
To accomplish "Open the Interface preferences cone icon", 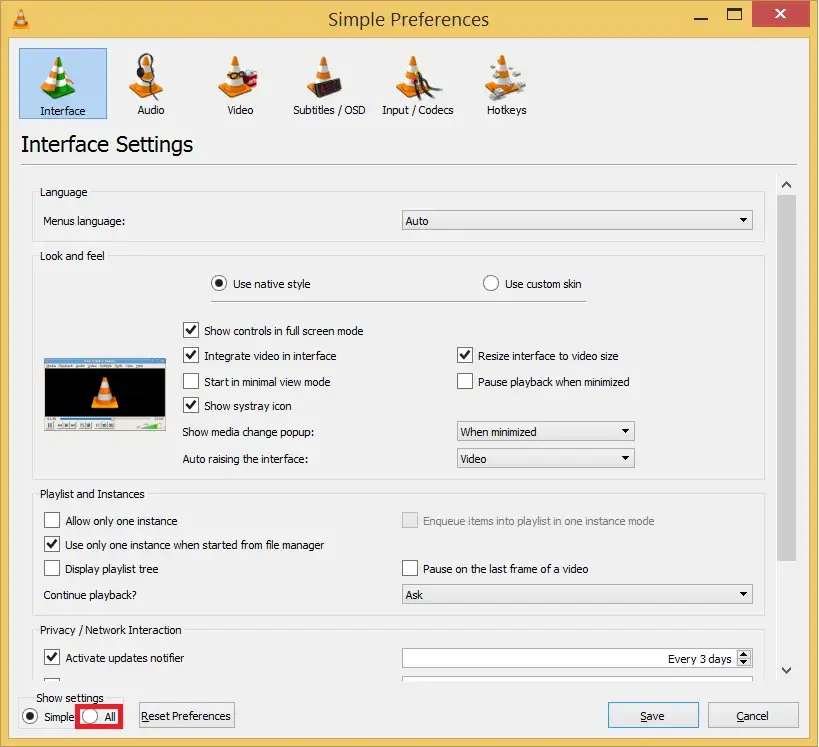I will [62, 79].
